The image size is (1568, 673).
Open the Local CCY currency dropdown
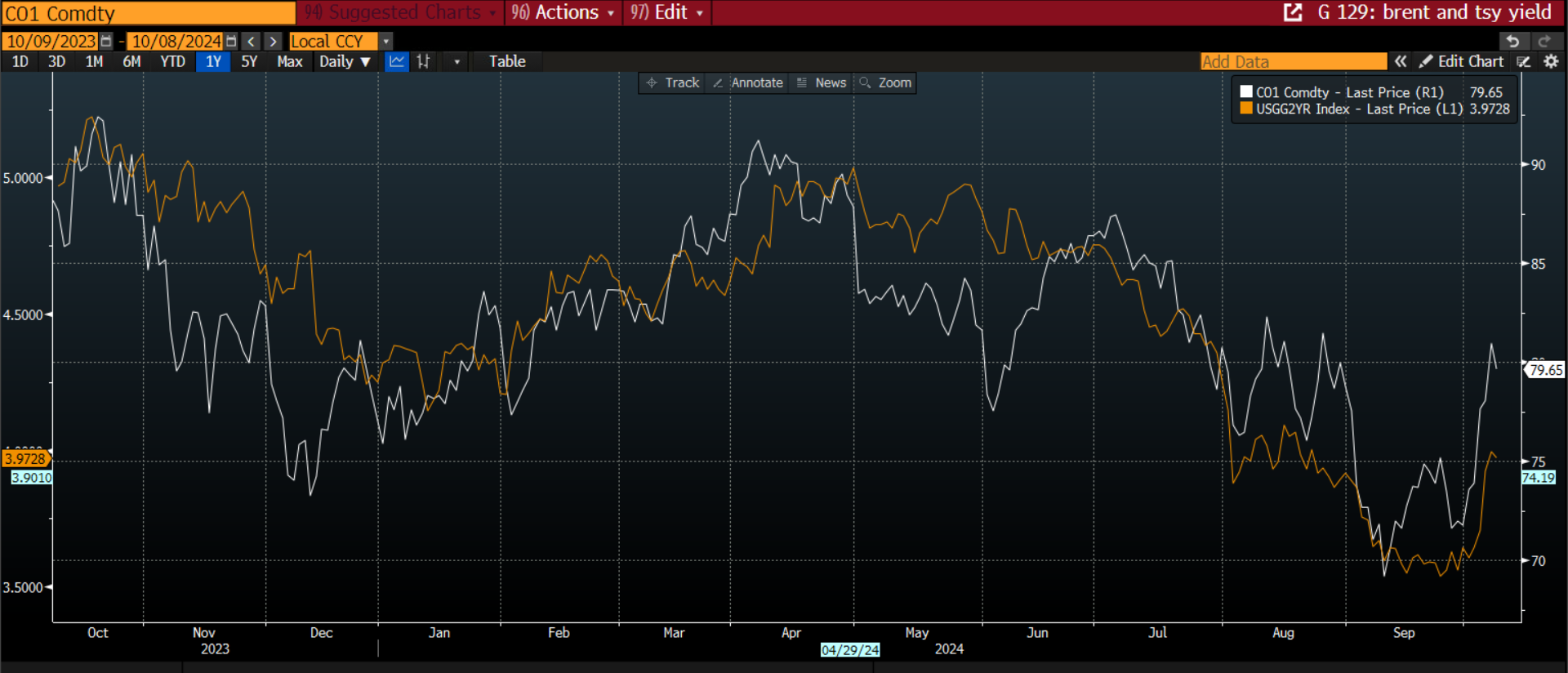tap(386, 41)
